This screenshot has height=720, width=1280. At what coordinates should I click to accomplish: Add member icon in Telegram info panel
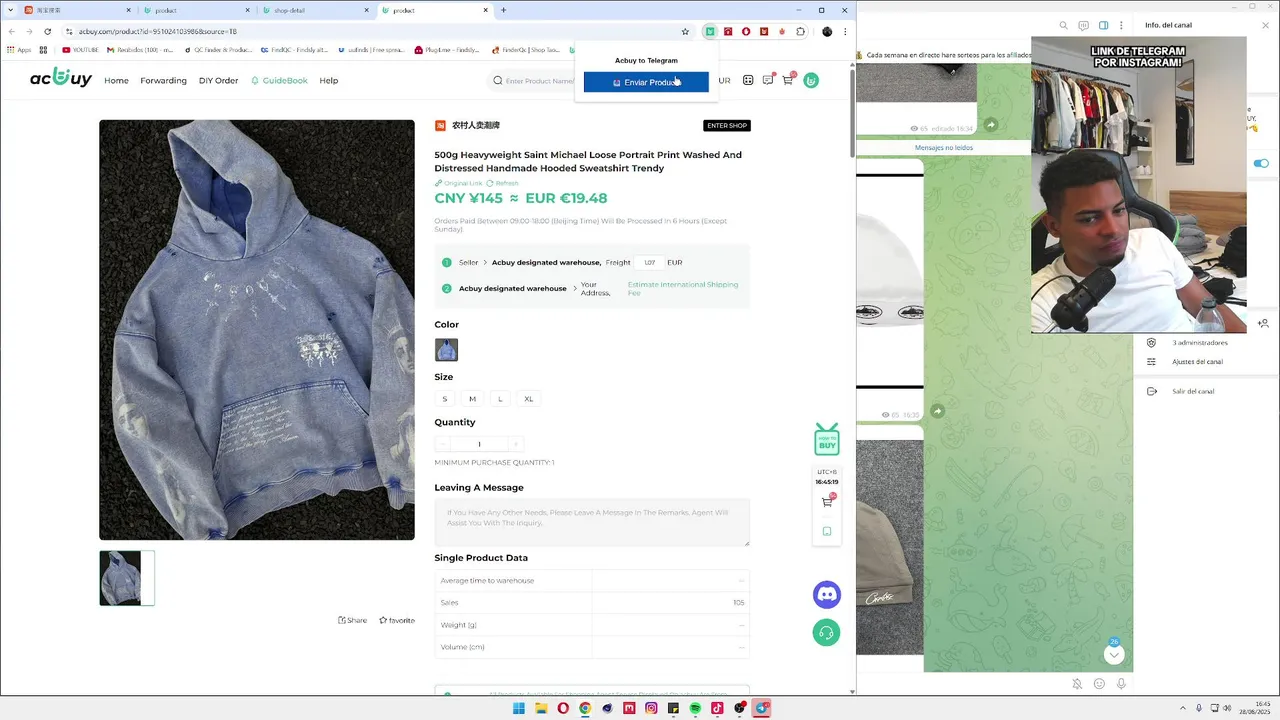[1264, 323]
